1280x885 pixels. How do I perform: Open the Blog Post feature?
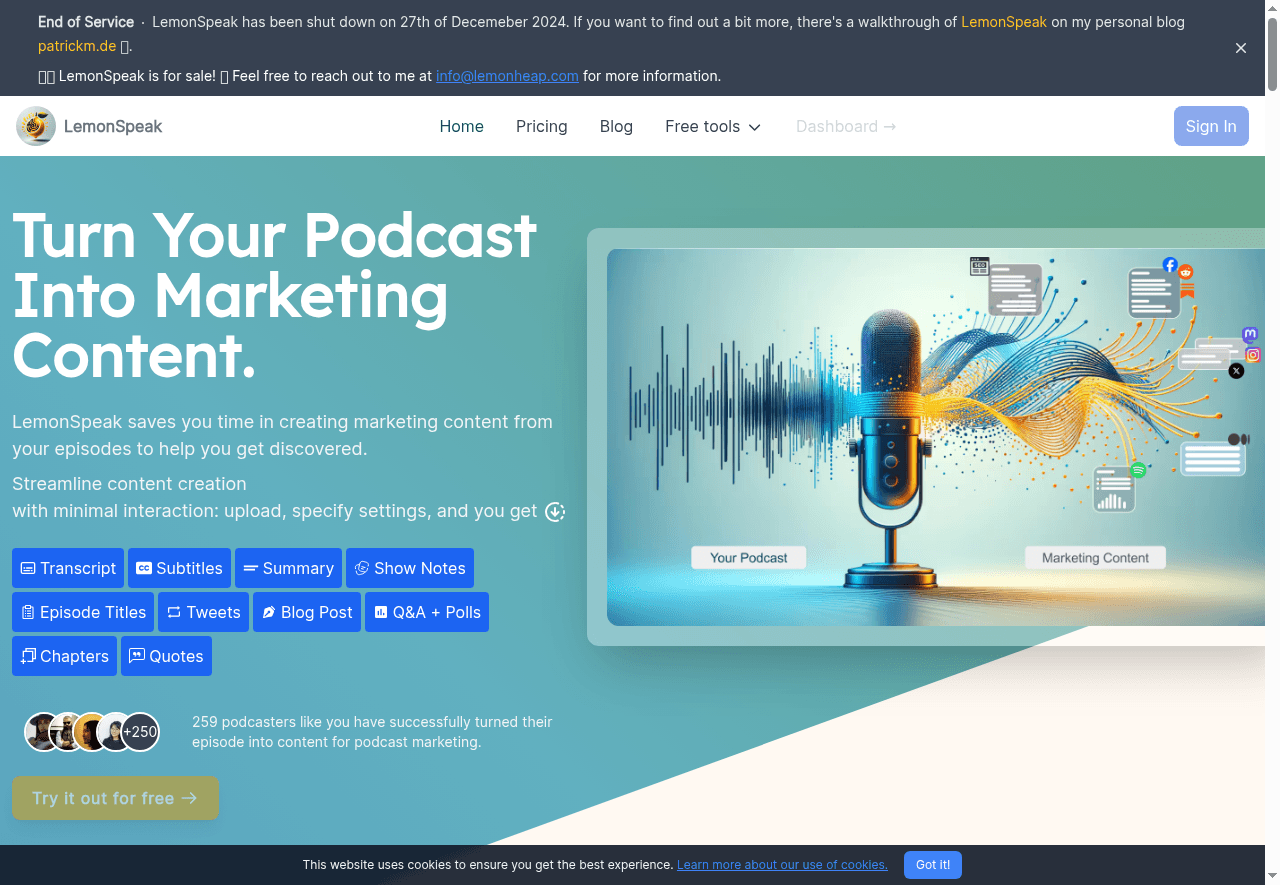pos(307,612)
